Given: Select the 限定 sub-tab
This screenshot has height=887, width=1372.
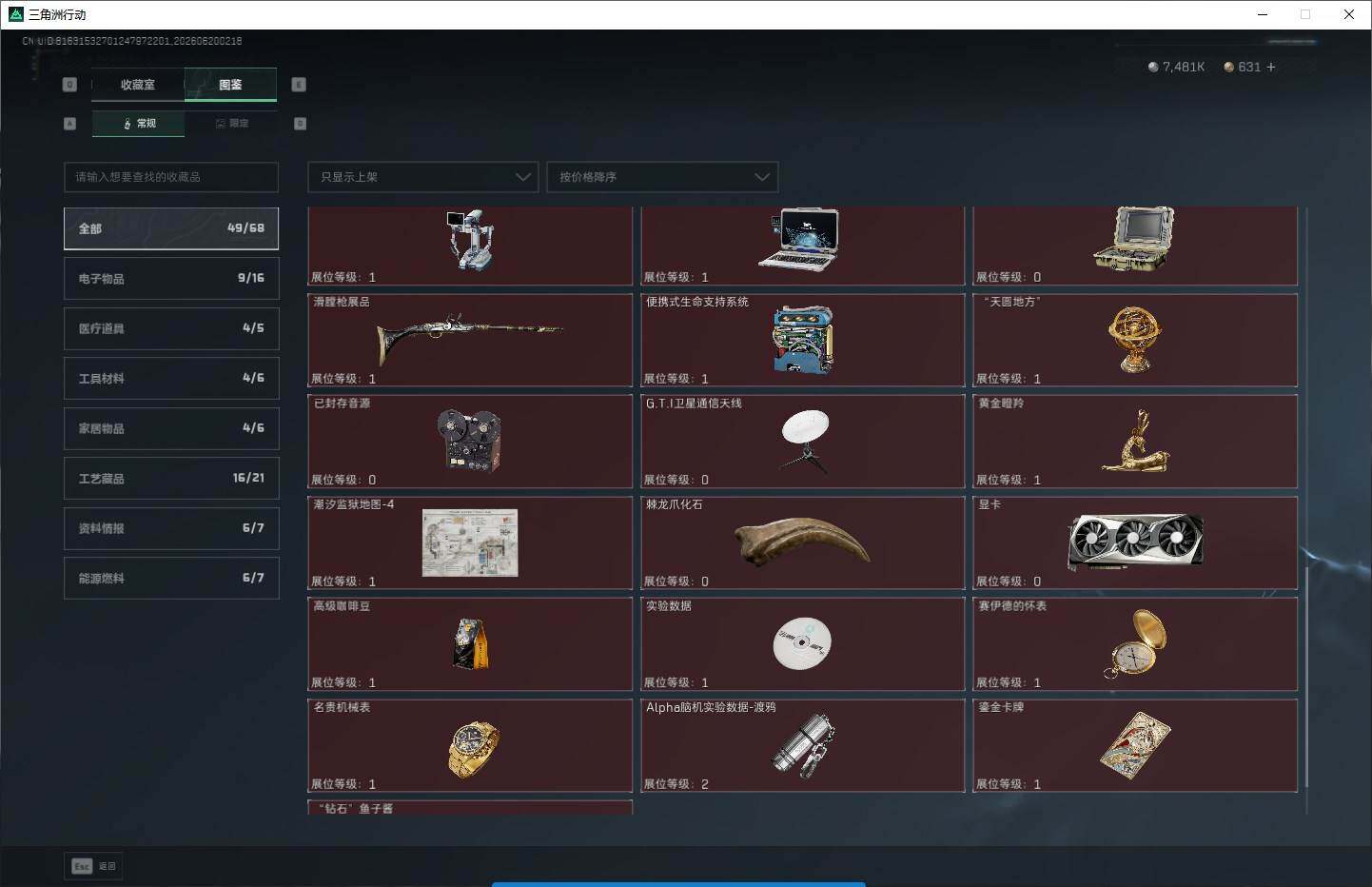Looking at the screenshot, I should pyautogui.click(x=231, y=124).
